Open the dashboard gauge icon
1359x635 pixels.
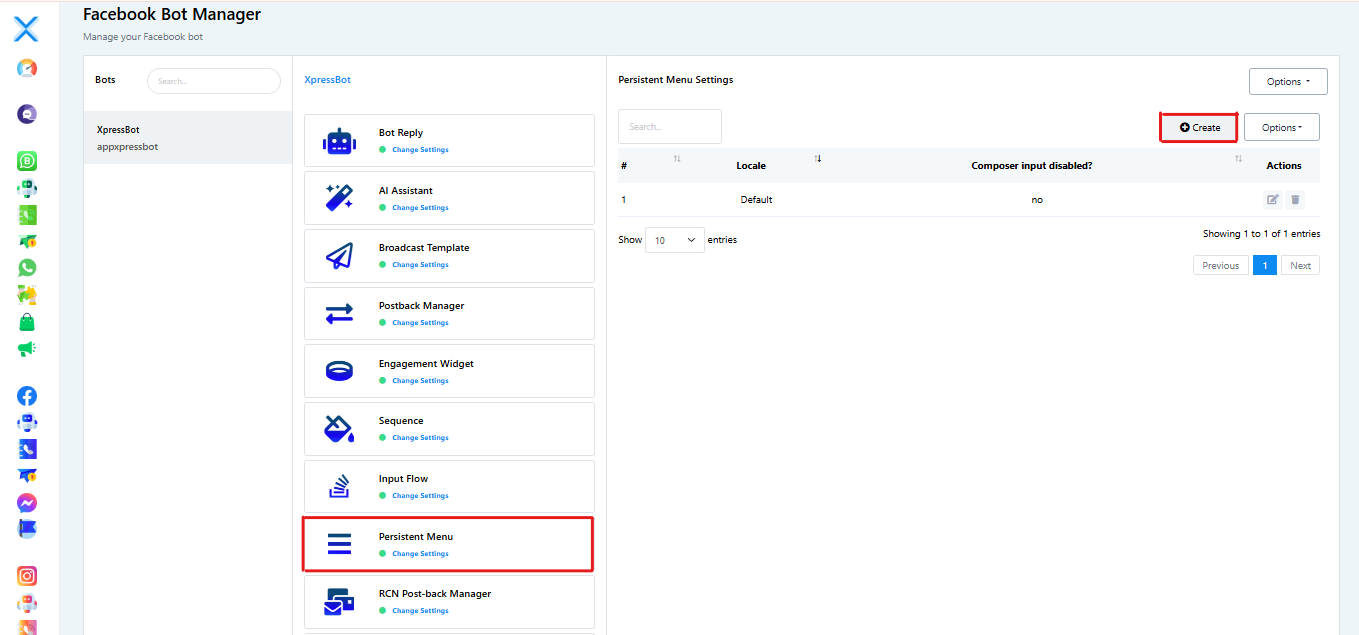(x=27, y=69)
